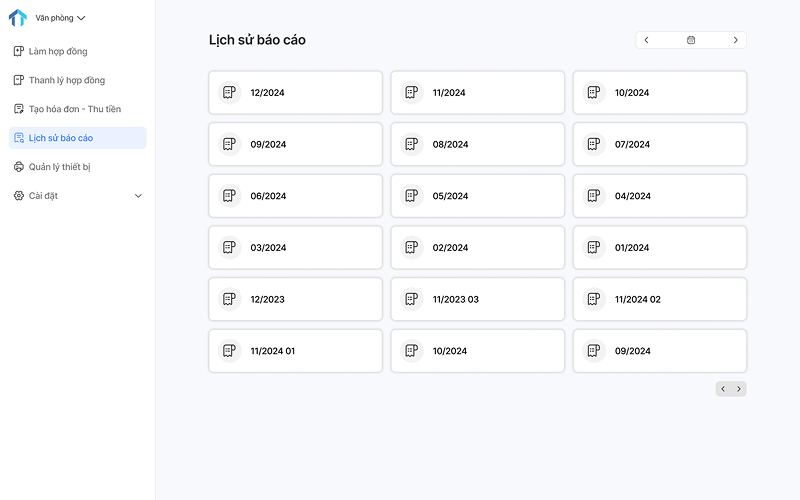Click the Tạo hóa đơn invoice icon
The height and width of the screenshot is (500, 800).
[19, 109]
